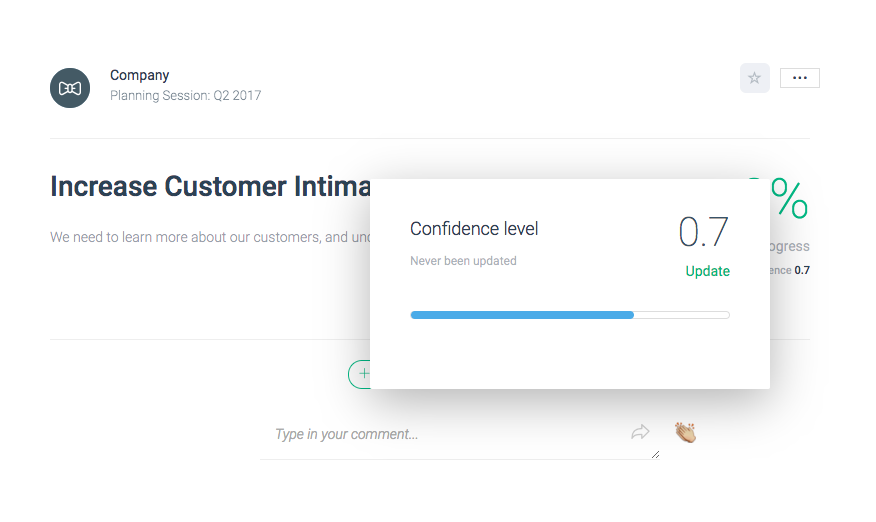Click the comment box resize handle
Image resolution: width=876 pixels, height=522 pixels.
pyautogui.click(x=655, y=454)
